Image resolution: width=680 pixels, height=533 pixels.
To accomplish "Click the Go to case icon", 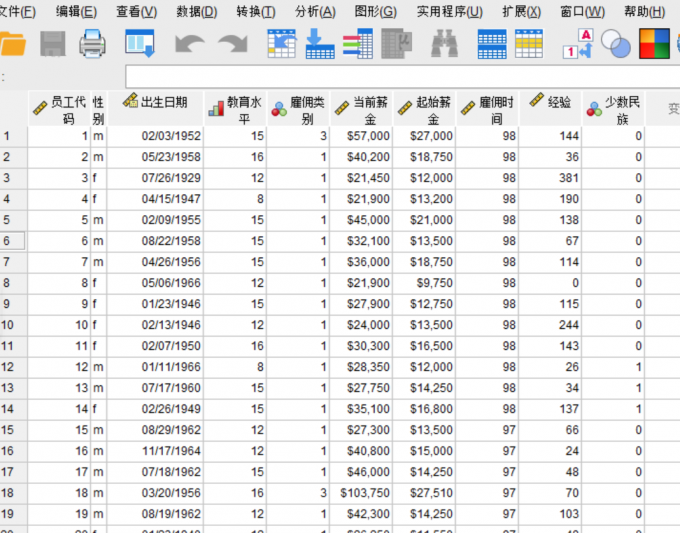I will (x=282, y=44).
